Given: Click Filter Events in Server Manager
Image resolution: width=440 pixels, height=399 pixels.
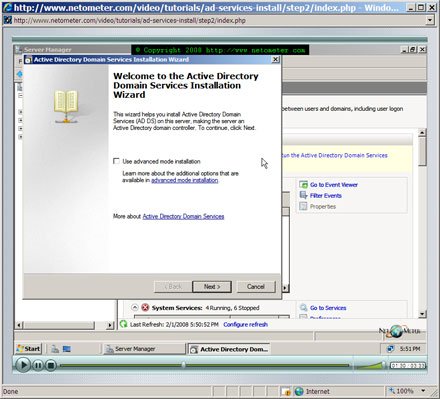Looking at the screenshot, I should tap(326, 196).
